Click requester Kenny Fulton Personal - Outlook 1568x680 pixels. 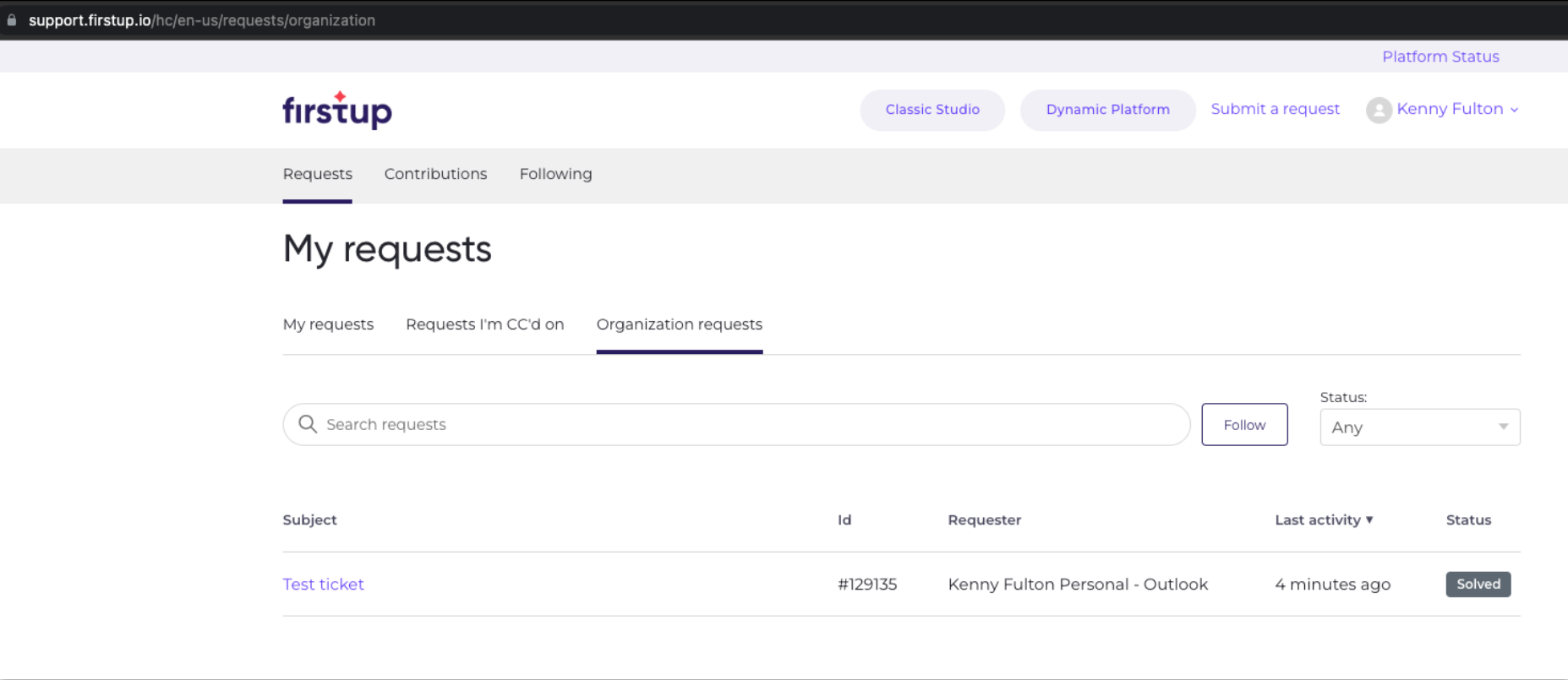coord(1078,585)
